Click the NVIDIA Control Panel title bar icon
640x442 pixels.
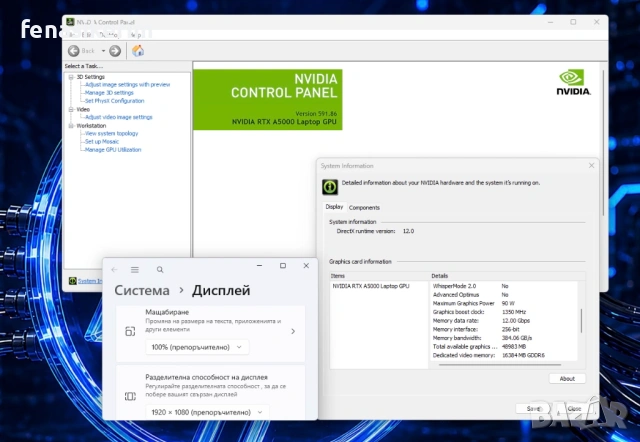[x=70, y=22]
